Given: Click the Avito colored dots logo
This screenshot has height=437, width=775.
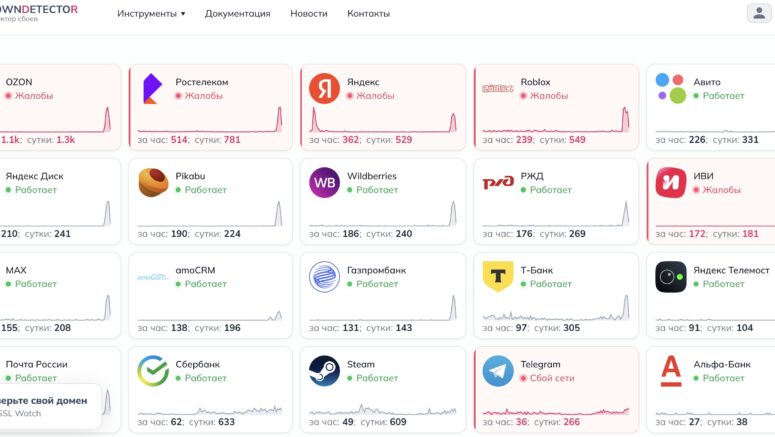Looking at the screenshot, I should (671, 88).
